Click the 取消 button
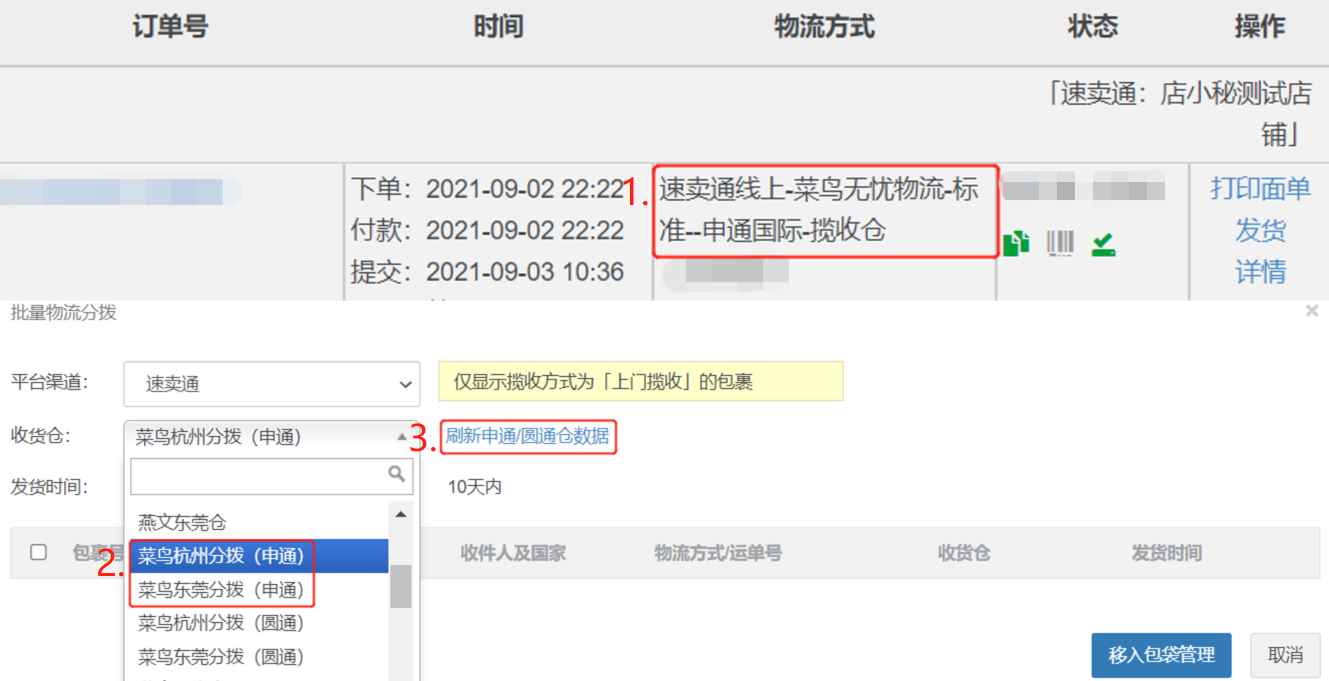This screenshot has width=1329, height=681. (1285, 655)
